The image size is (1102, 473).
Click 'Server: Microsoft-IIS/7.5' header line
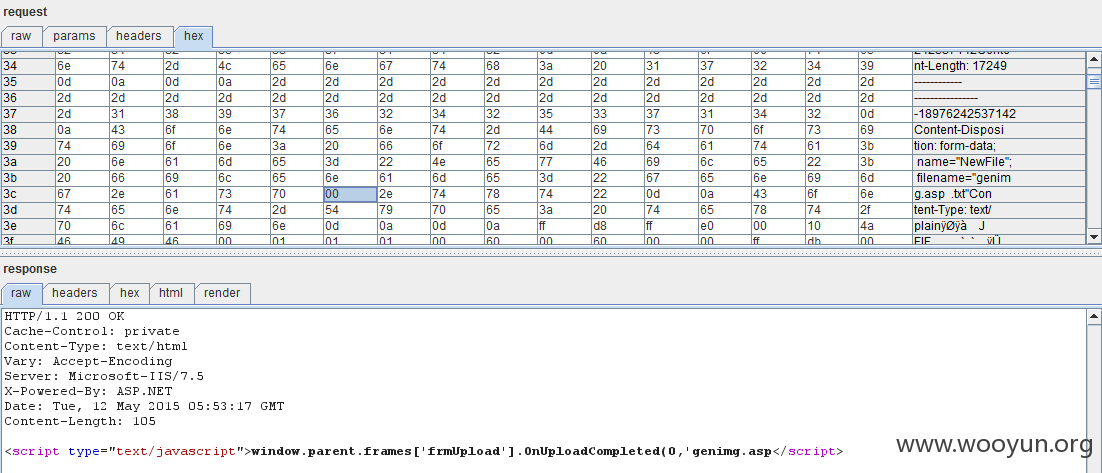click(x=104, y=376)
